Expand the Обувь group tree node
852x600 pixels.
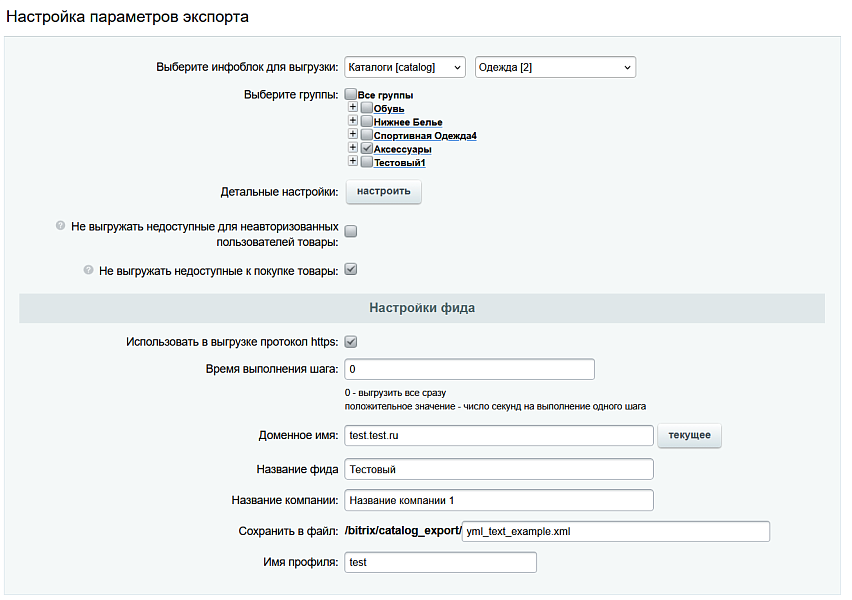(x=353, y=107)
